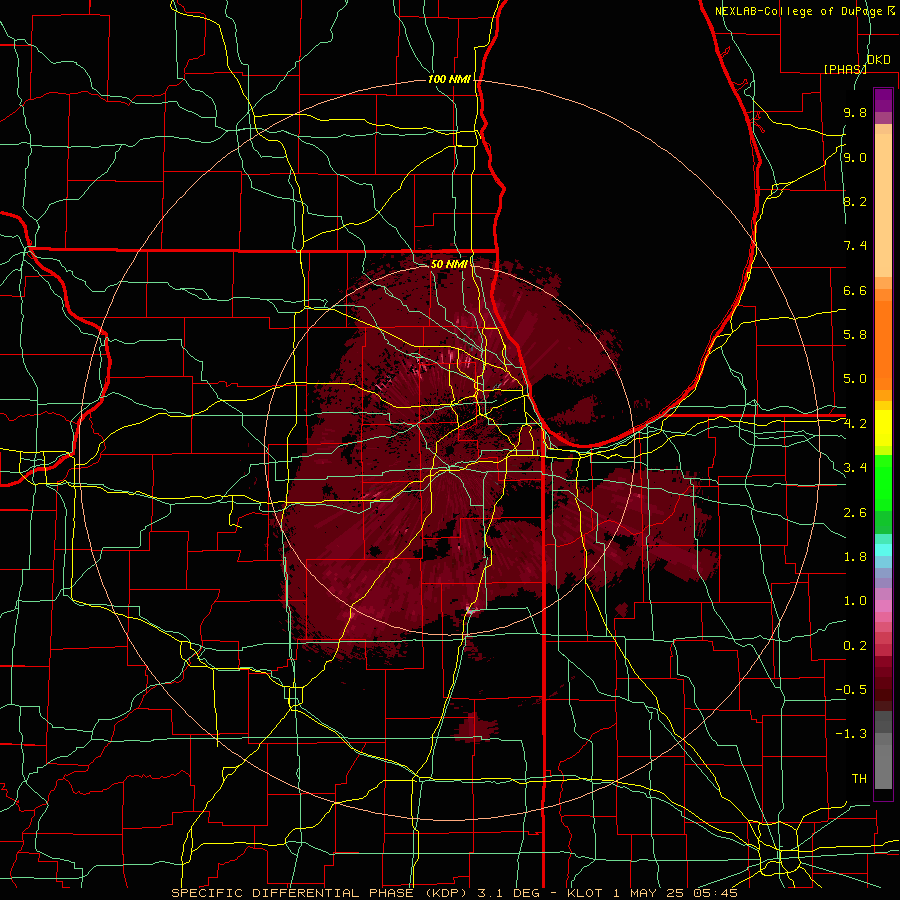Click the 1.8 value on the scale
Viewport: 900px width, 900px height.
click(855, 557)
